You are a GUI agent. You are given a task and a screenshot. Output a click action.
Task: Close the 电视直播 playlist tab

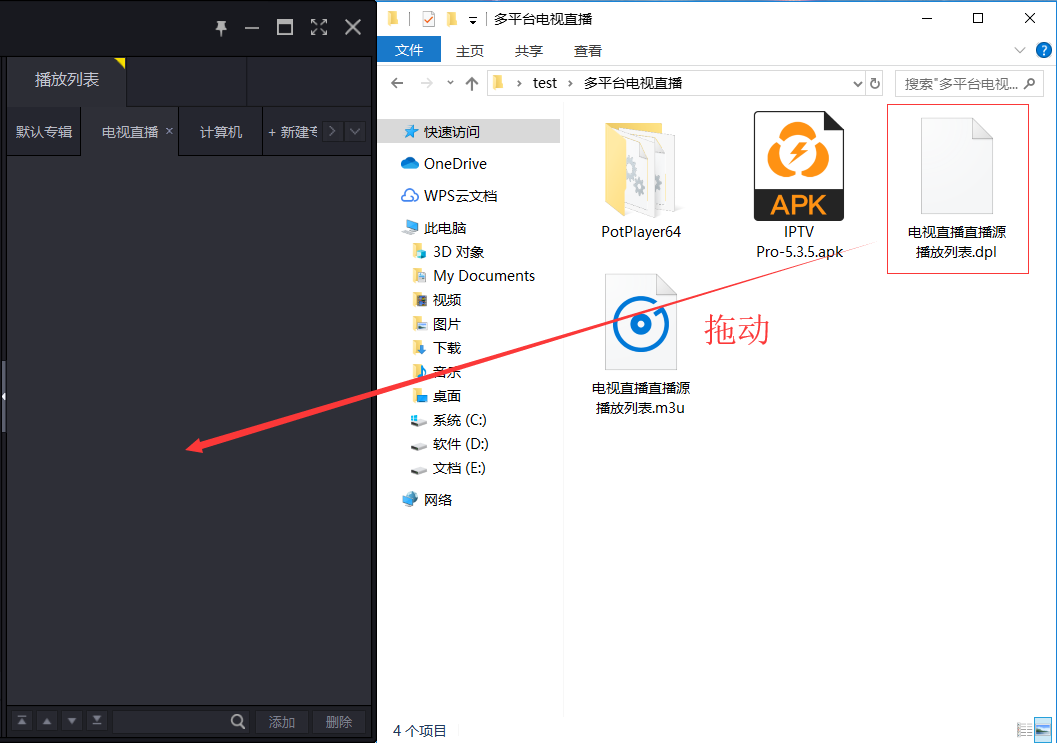coord(168,129)
